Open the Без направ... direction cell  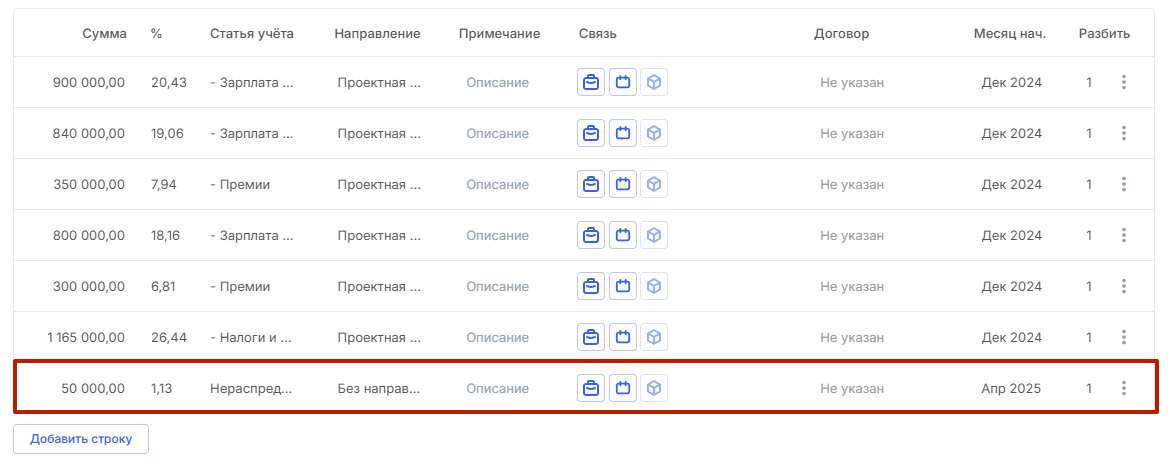coord(379,388)
